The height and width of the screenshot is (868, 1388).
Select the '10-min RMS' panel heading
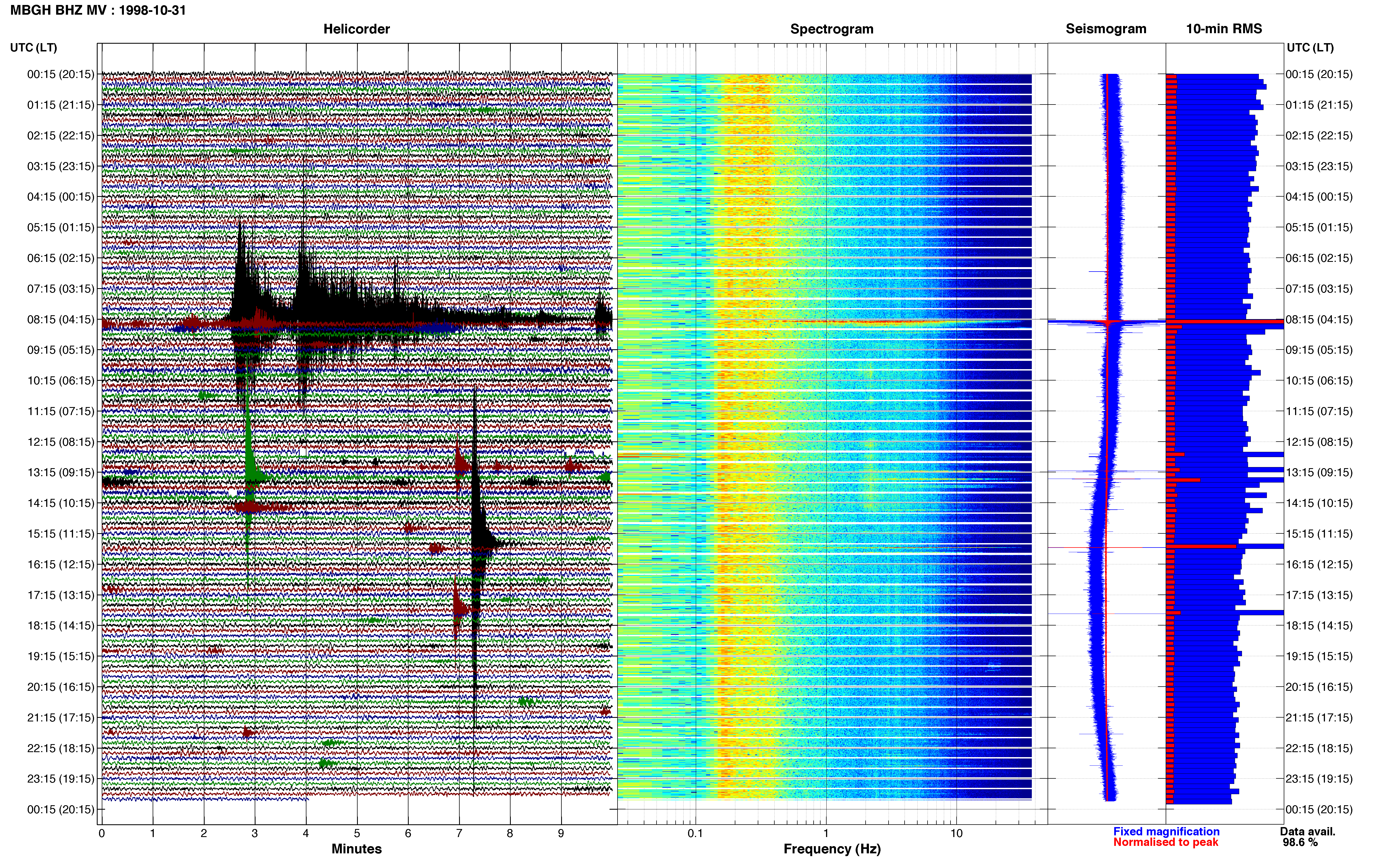coord(1224,29)
